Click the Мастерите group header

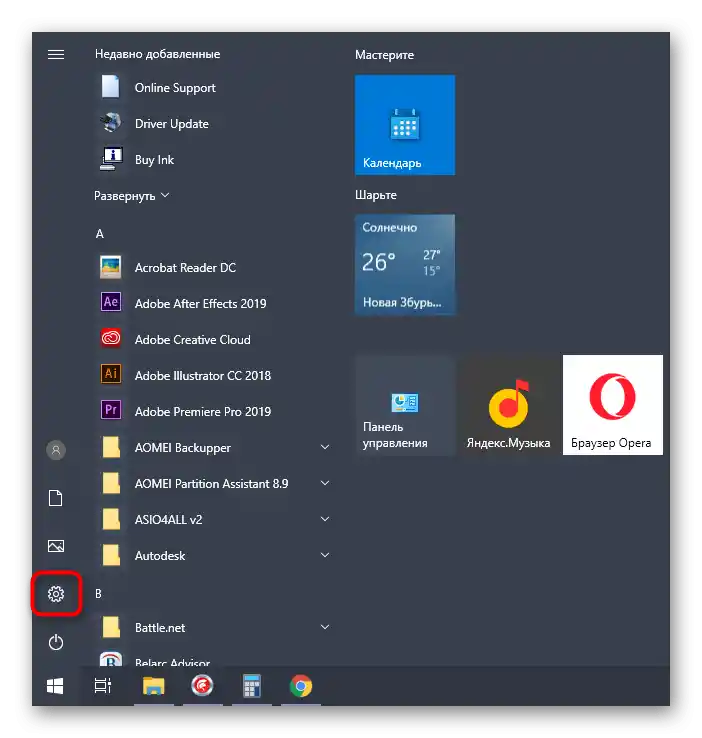384,55
